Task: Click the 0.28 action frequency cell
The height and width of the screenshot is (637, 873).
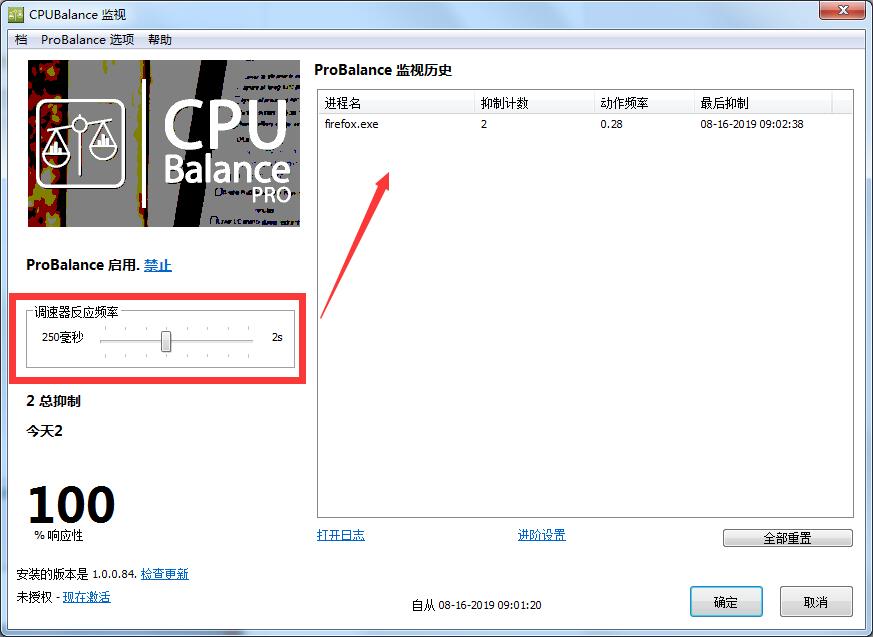Action: pos(611,124)
